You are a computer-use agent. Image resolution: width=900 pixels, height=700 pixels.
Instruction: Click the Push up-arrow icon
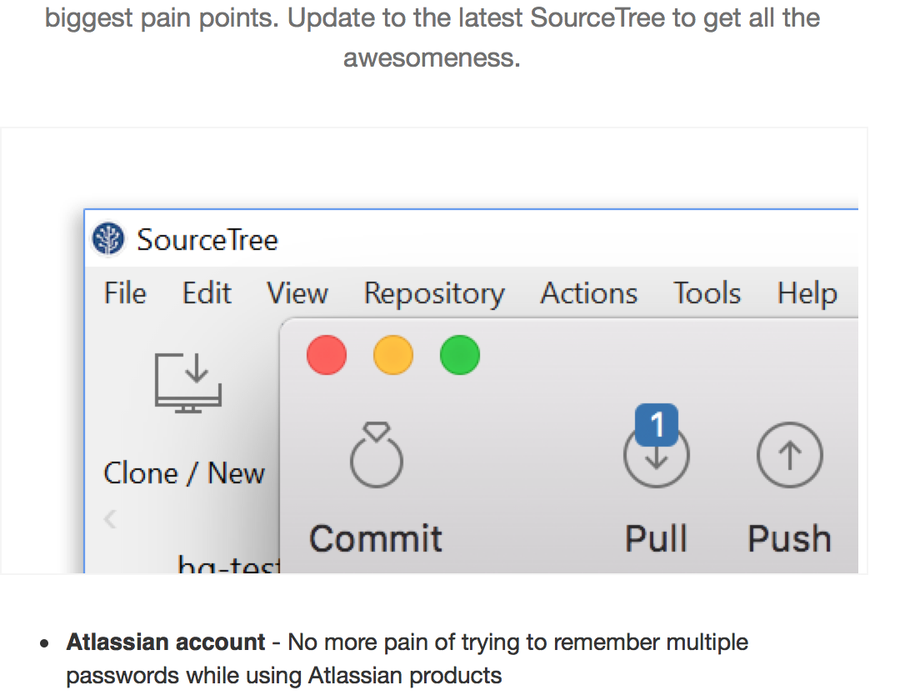[789, 456]
